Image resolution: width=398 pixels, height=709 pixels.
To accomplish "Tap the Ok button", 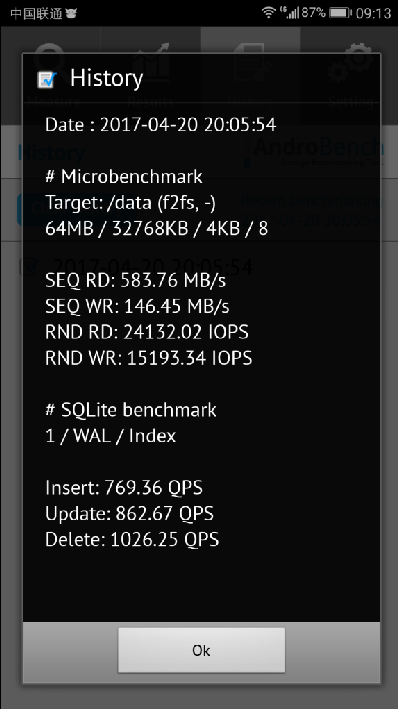I will click(x=201, y=650).
